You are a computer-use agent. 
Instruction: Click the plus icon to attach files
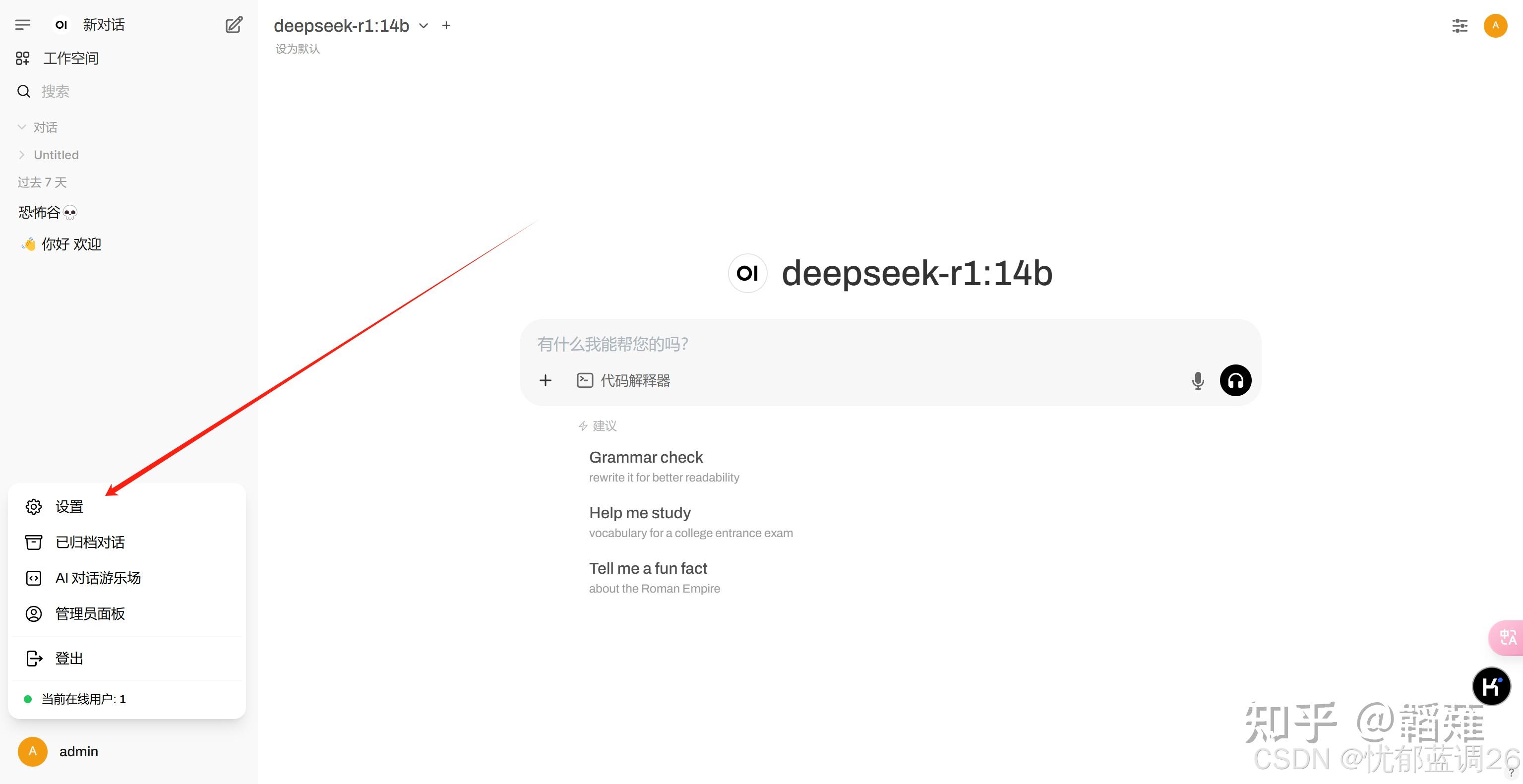tap(545, 380)
